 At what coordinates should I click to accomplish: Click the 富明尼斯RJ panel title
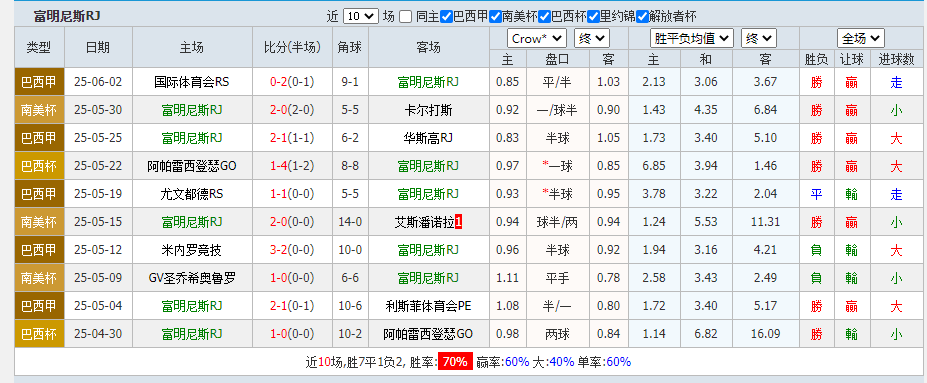pos(67,16)
